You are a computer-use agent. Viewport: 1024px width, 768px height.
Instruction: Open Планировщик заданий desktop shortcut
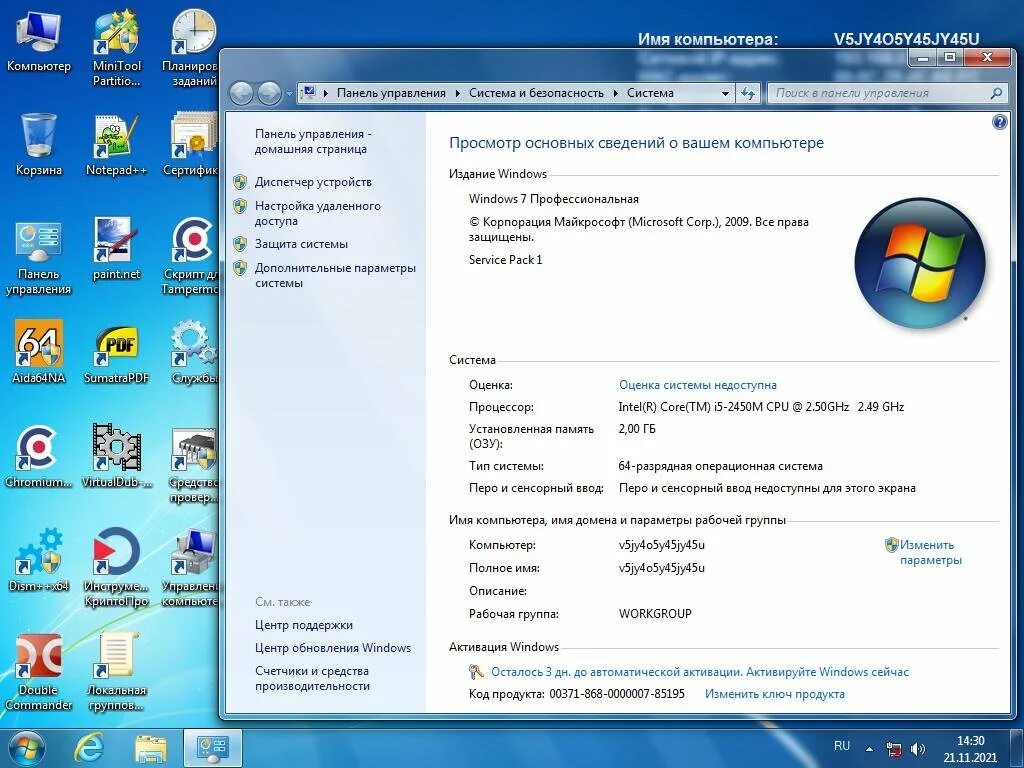[191, 48]
